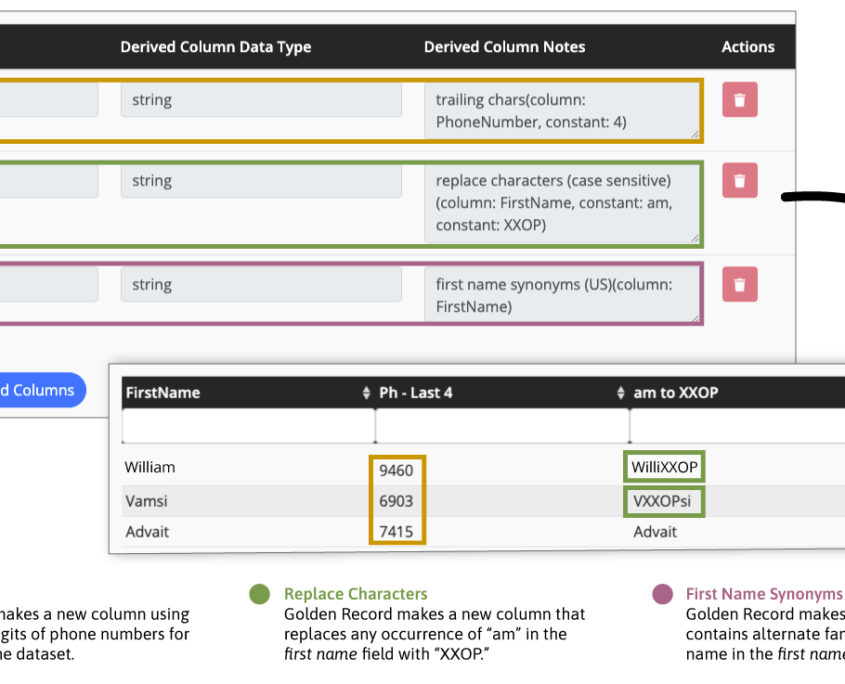Screen dimensions: 845x684
Task: Click the resize handle on trailing chars notes
Action: point(693,132)
